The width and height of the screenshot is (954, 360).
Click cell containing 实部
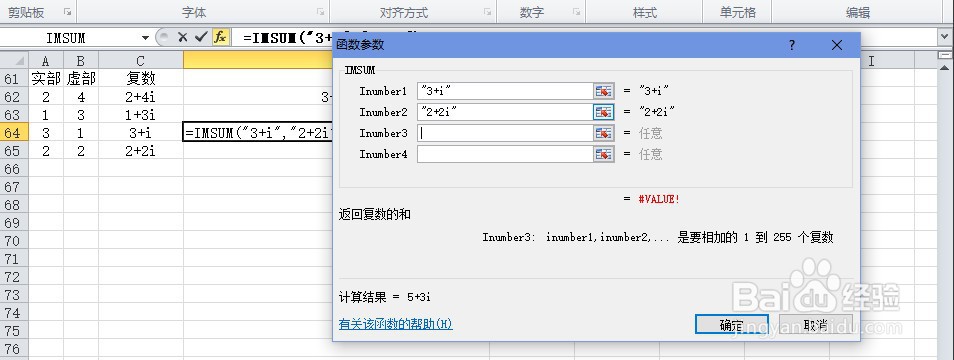[46, 78]
